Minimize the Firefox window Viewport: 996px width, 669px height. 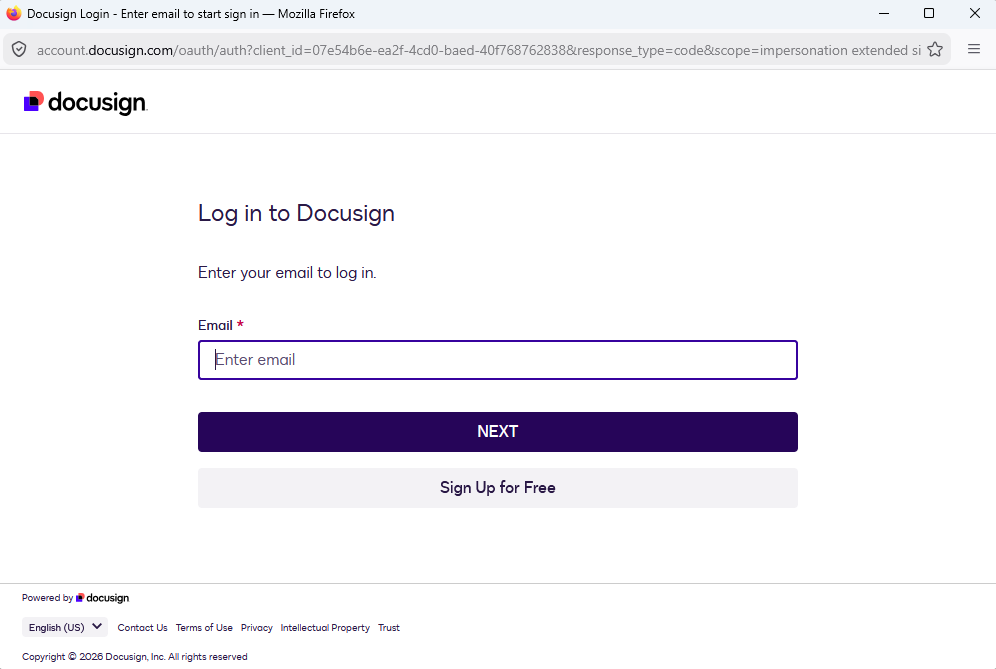[884, 13]
